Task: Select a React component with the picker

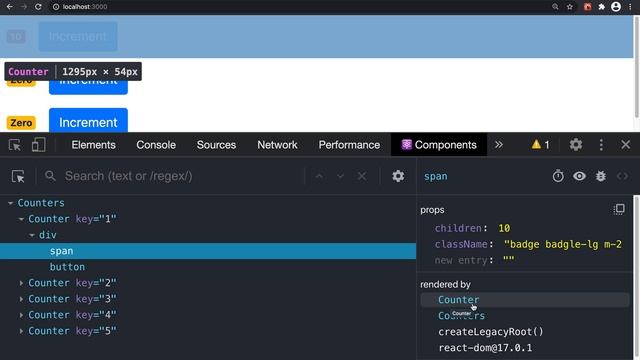Action: point(18,176)
